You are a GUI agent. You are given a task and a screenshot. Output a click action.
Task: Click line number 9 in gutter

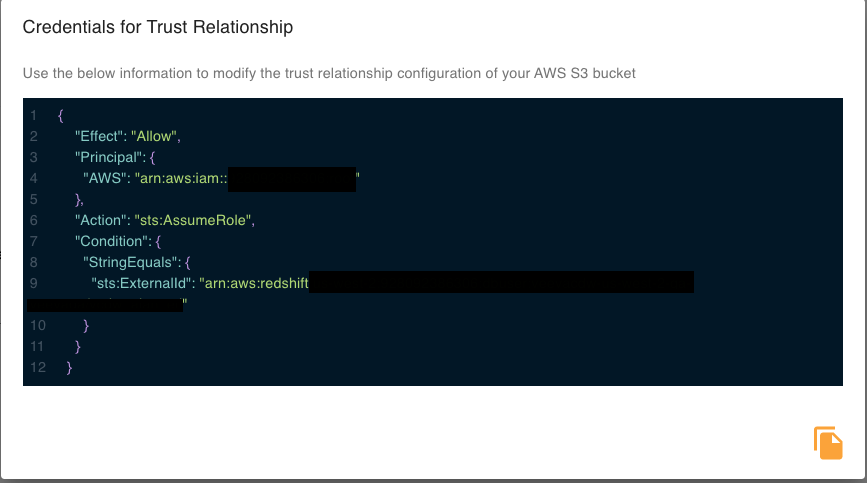[34, 283]
